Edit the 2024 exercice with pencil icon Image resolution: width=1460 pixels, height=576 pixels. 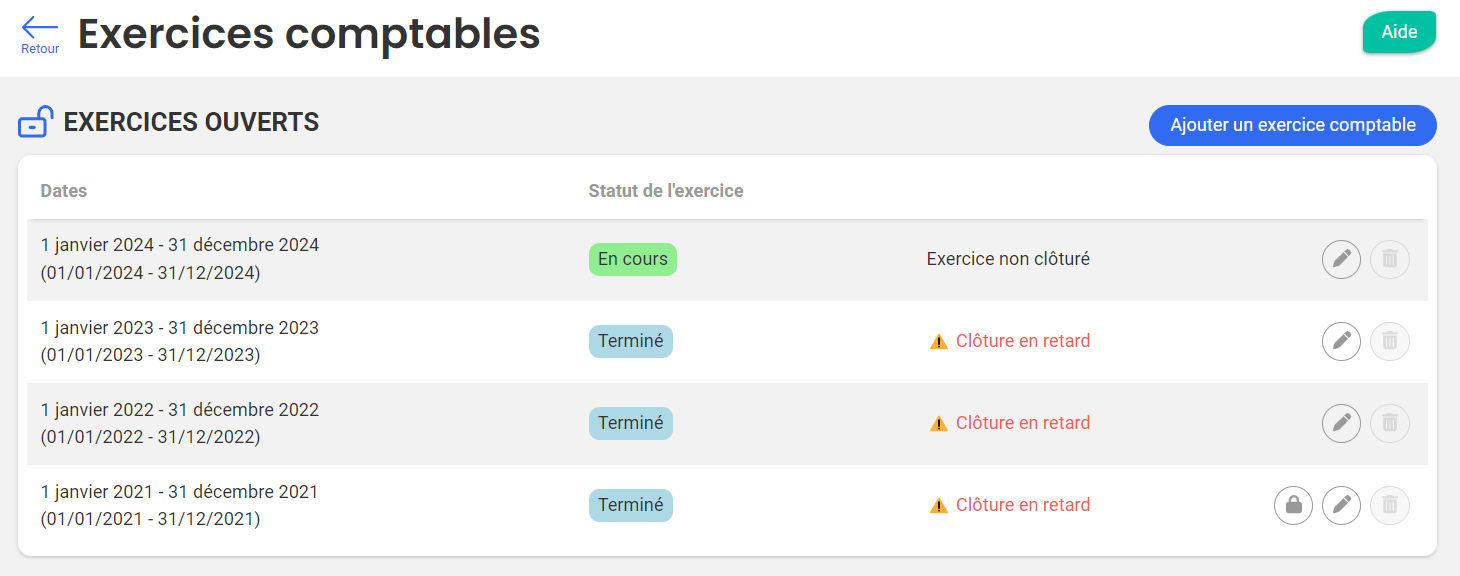click(1341, 259)
